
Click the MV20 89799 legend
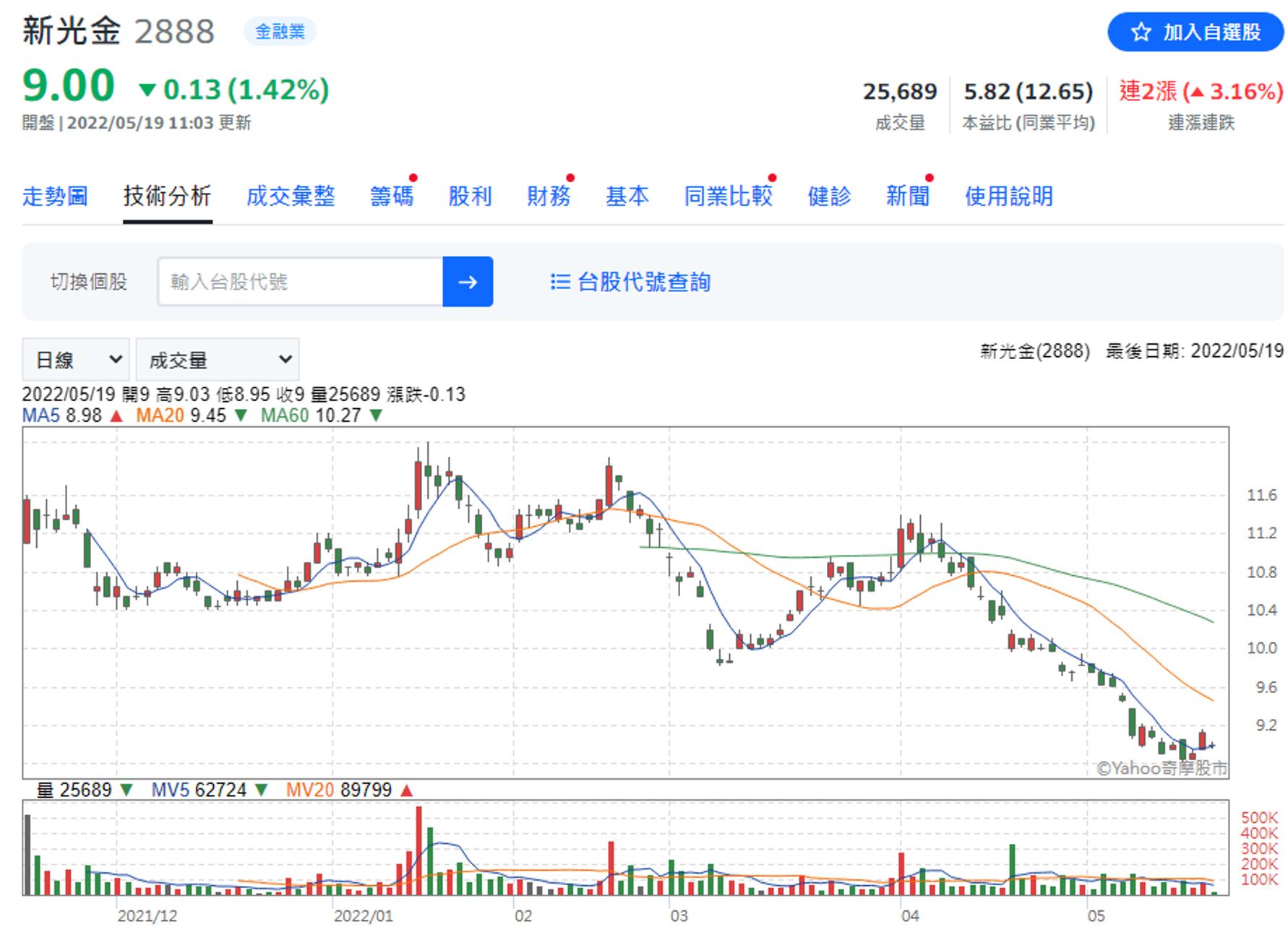(349, 790)
